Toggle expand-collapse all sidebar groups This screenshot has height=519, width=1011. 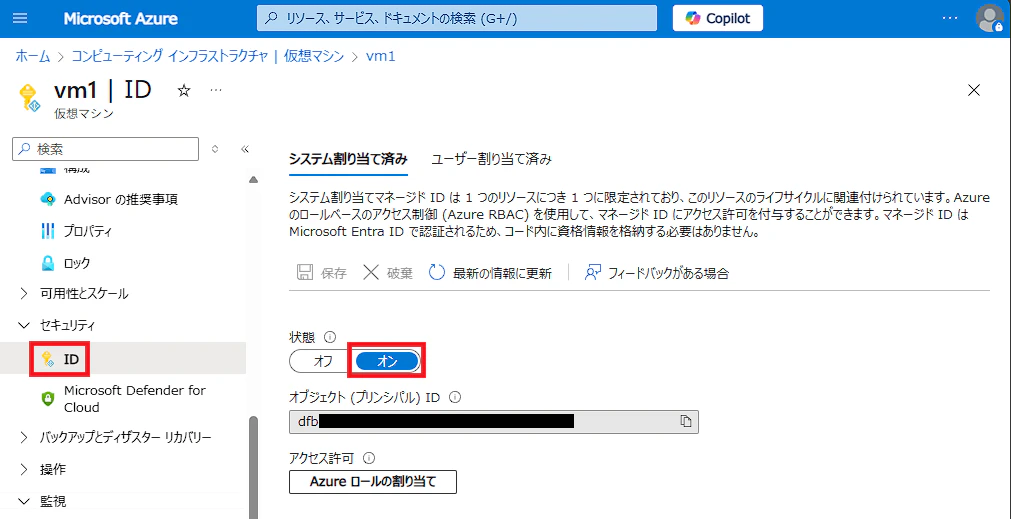coord(215,149)
